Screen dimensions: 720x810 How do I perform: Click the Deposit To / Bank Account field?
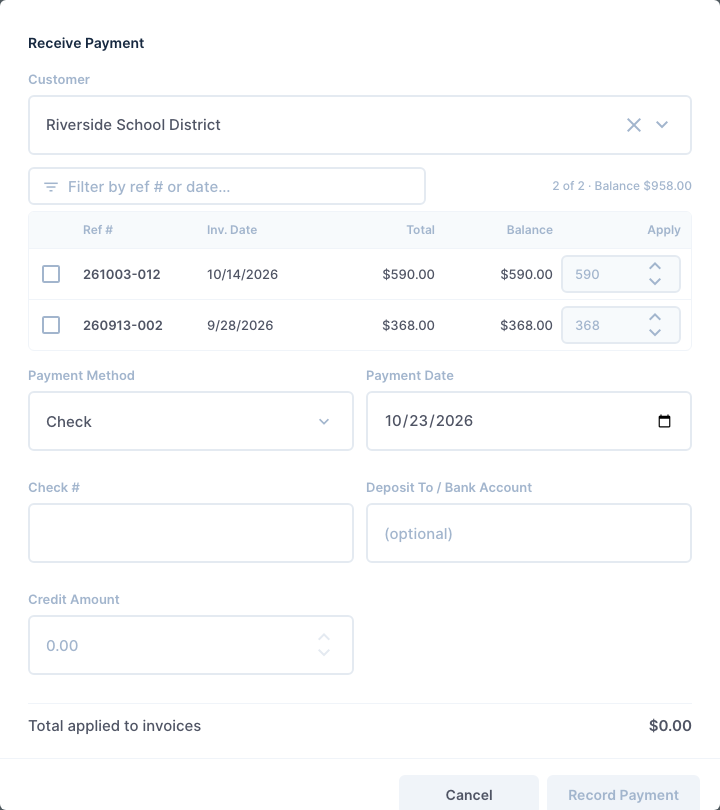click(528, 533)
